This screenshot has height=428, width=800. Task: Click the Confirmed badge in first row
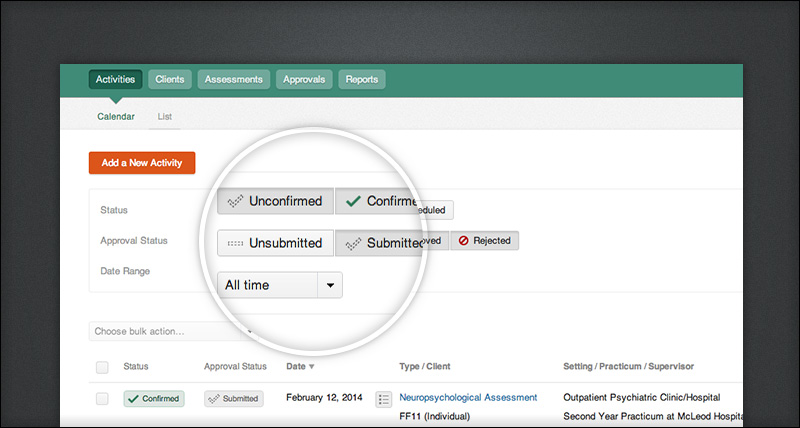154,399
